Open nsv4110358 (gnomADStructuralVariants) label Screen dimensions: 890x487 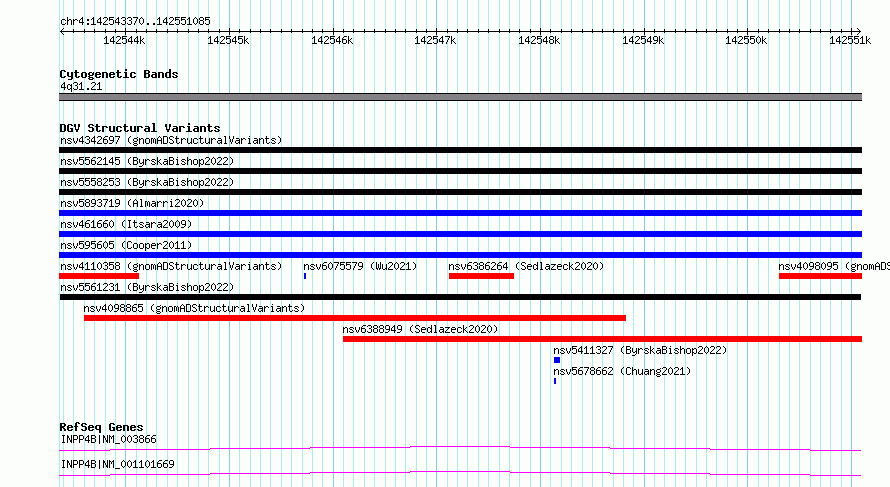(x=171, y=266)
